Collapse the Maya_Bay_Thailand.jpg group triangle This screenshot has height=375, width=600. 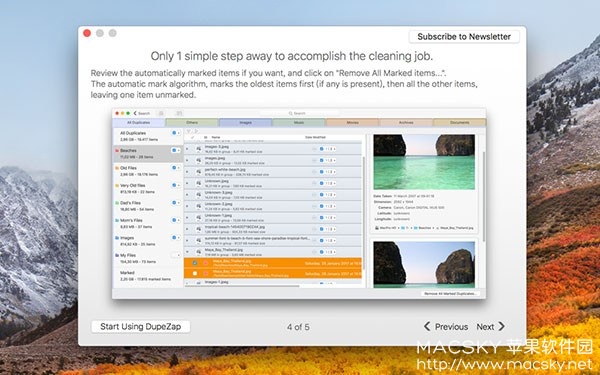click(187, 252)
